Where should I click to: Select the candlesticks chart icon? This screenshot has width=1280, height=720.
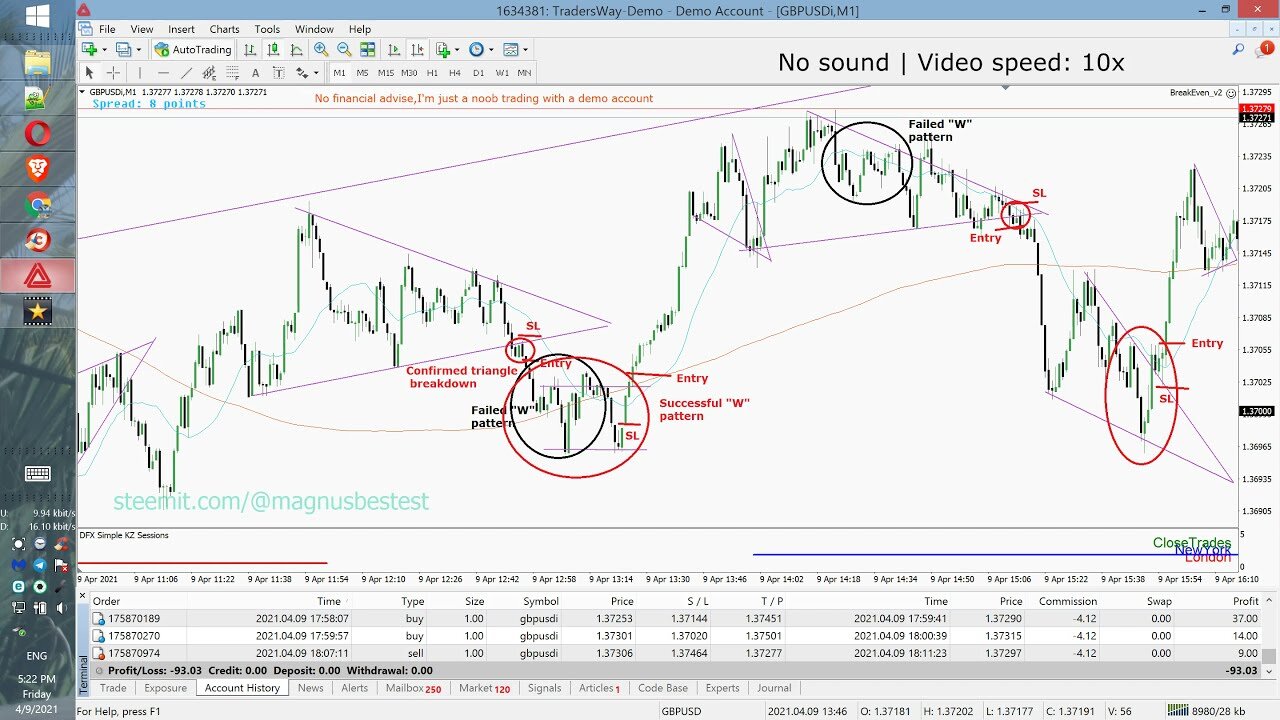tap(273, 49)
